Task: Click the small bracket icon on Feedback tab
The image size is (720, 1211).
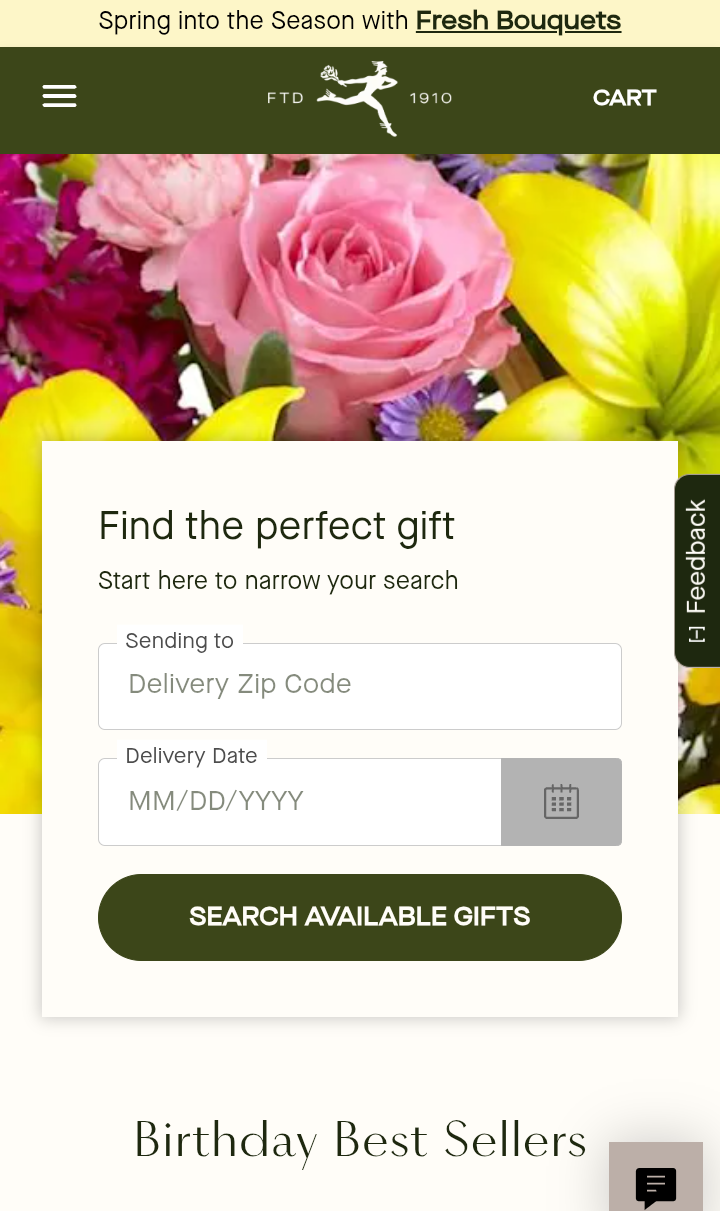Action: tap(697, 634)
